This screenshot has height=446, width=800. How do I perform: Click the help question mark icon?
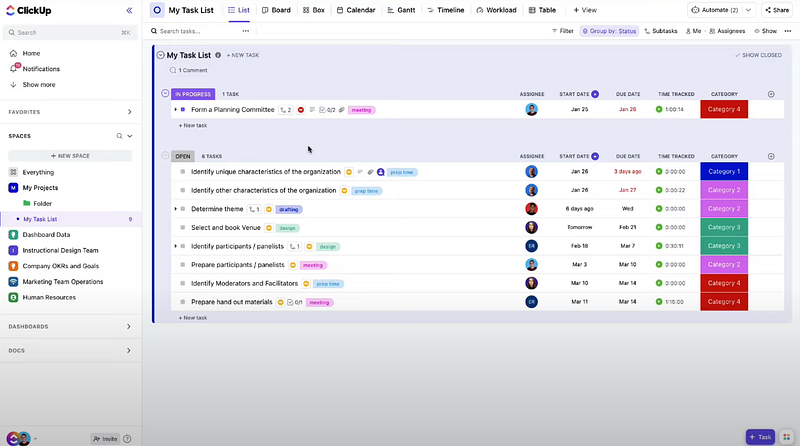[128, 438]
